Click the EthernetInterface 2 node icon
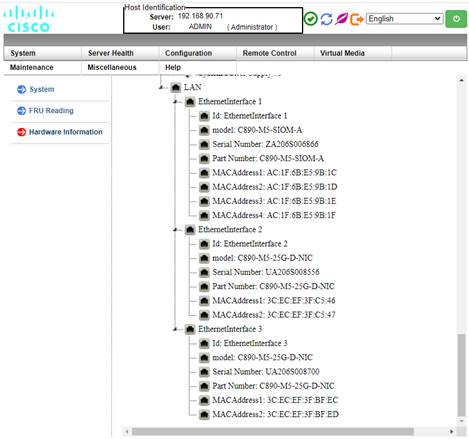The width and height of the screenshot is (469, 439). coord(190,230)
